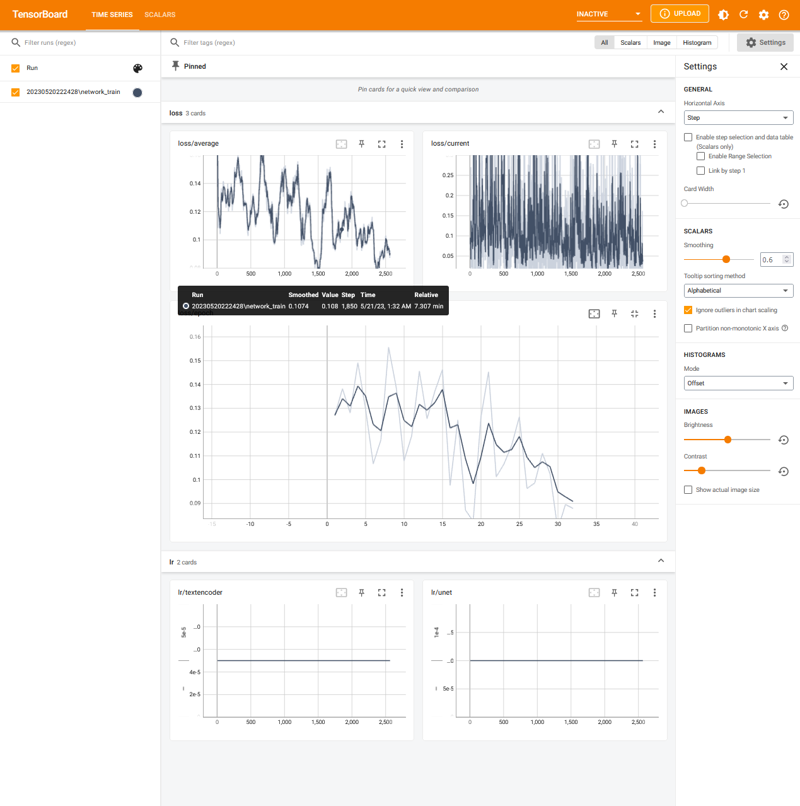Open the help question mark icon
This screenshot has width=800, height=806.
pos(784,14)
